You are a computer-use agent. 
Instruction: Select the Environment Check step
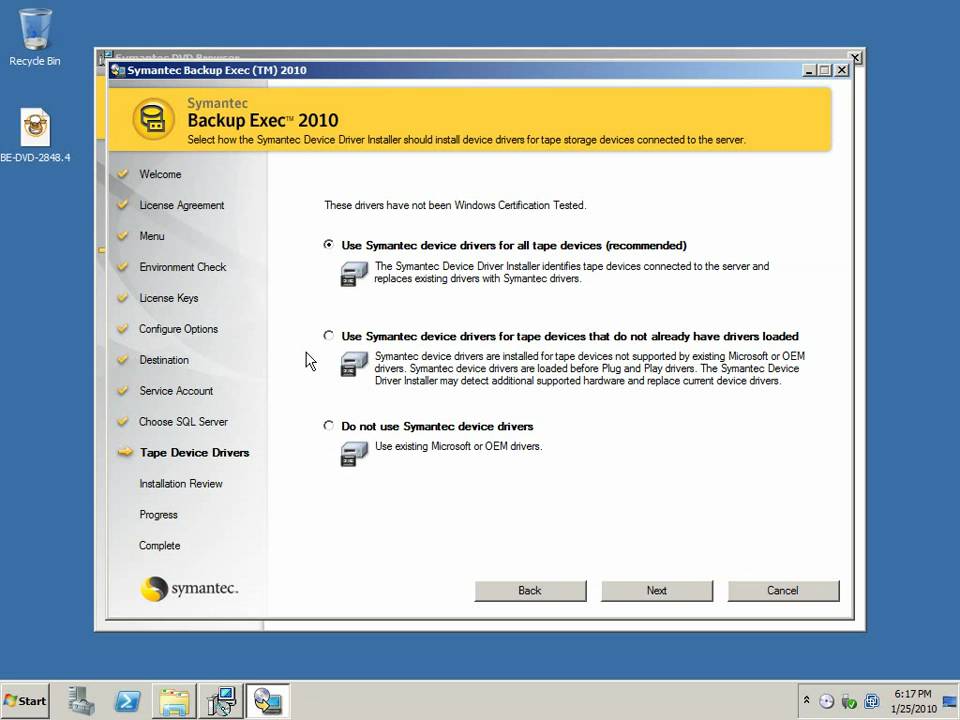coord(183,267)
